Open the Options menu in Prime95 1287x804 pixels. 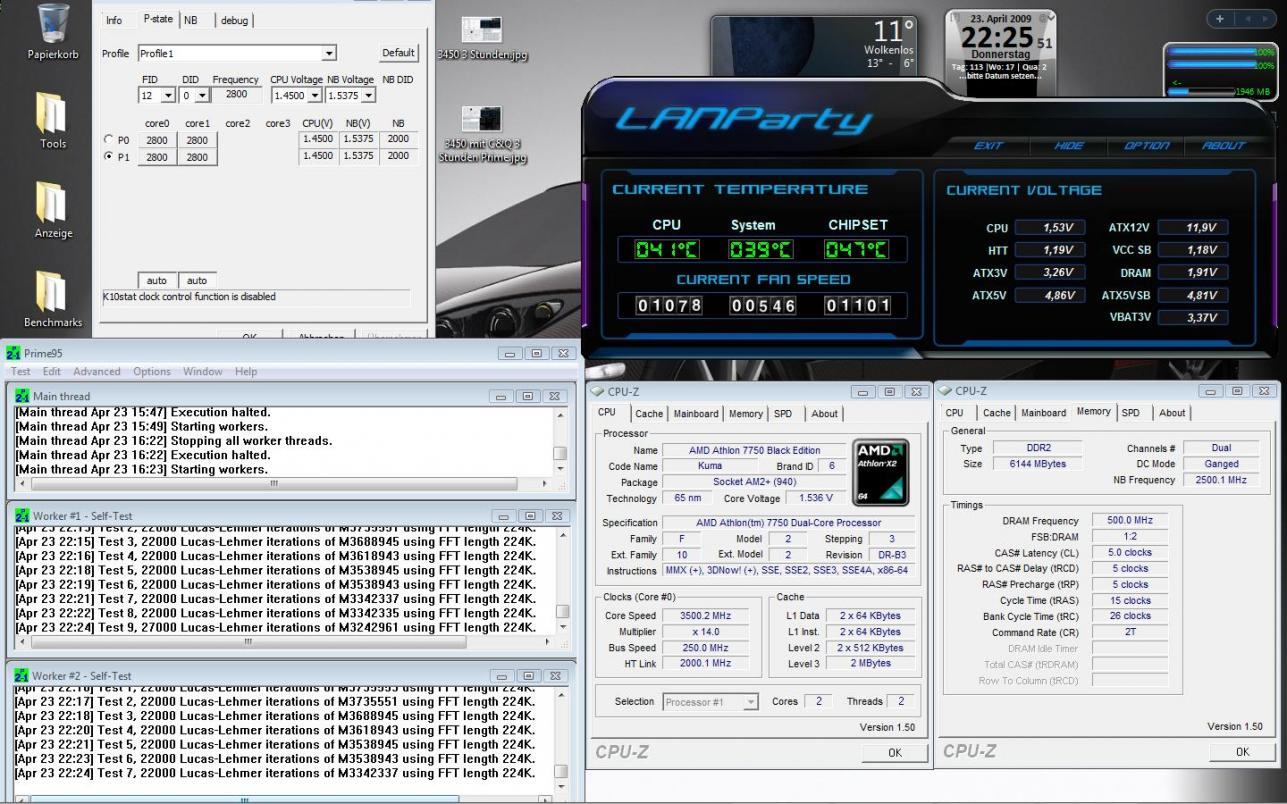(152, 371)
